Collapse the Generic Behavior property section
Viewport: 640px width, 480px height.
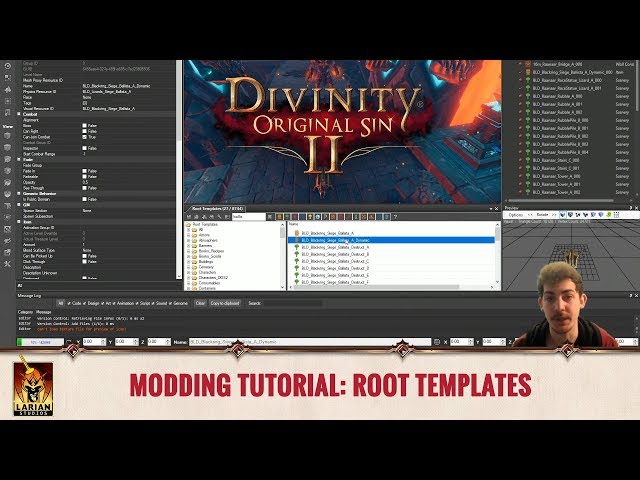(19, 193)
